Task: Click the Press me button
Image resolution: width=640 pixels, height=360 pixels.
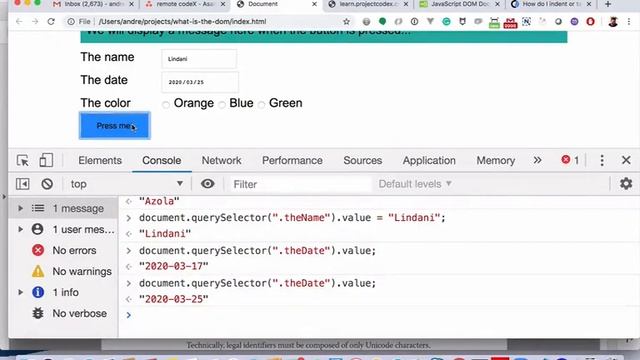Action: click(x=115, y=126)
